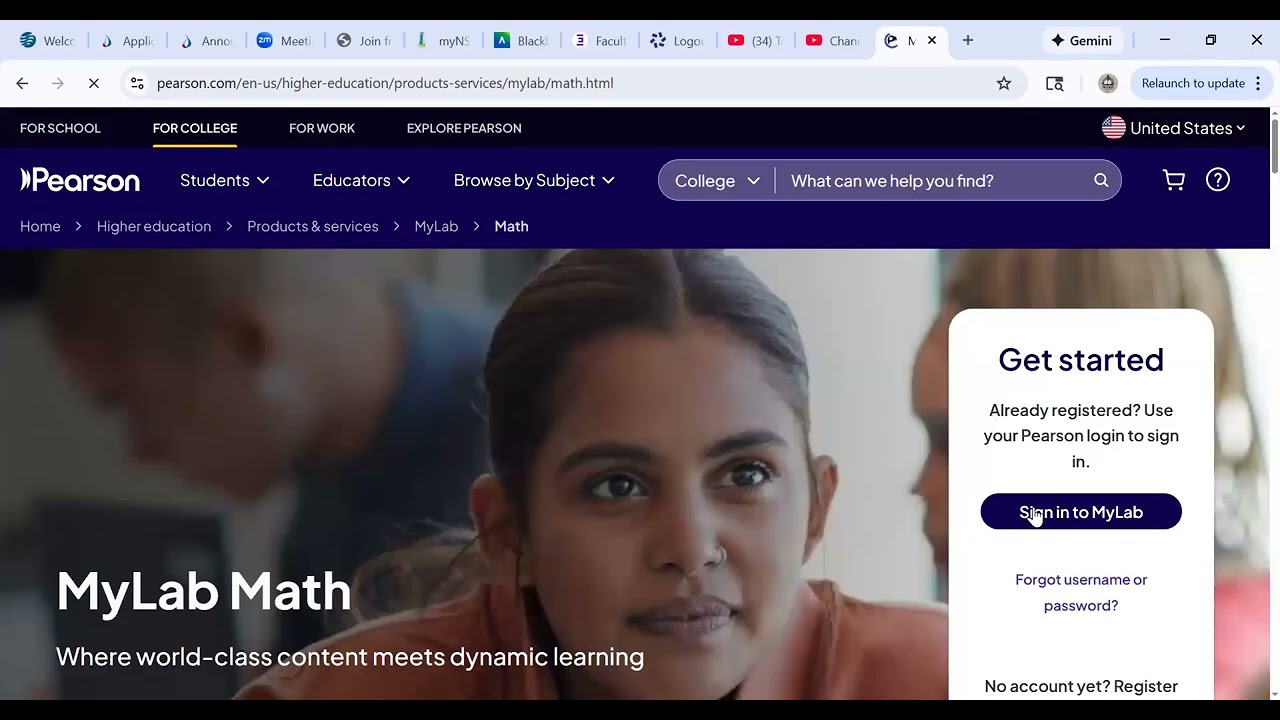Screen dimensions: 1280x720
Task: Open the Chrome profile avatar
Action: click(1107, 83)
